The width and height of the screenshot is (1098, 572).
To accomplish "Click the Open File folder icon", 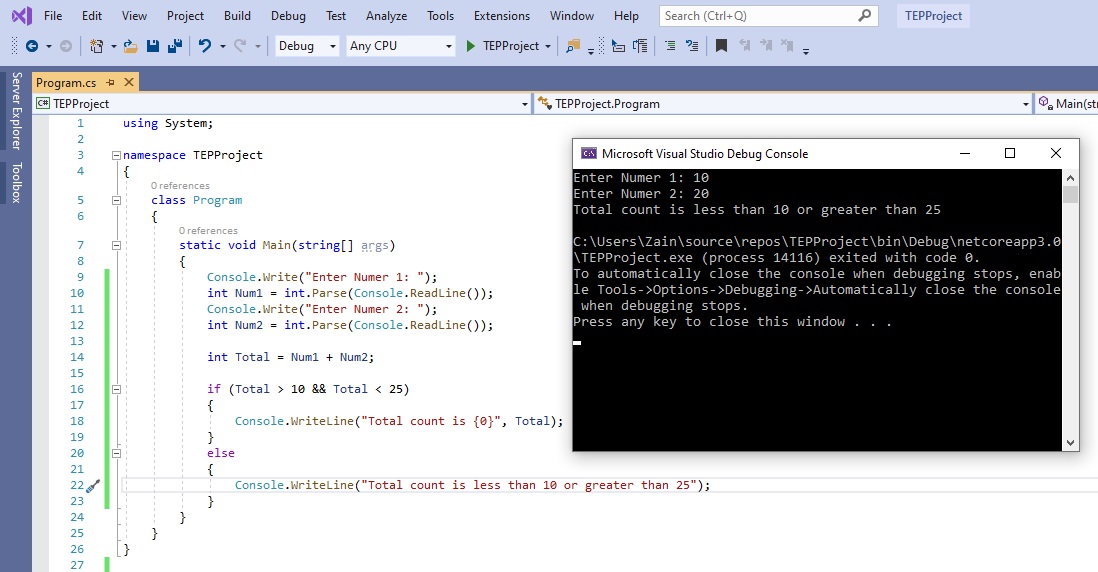I will (130, 46).
